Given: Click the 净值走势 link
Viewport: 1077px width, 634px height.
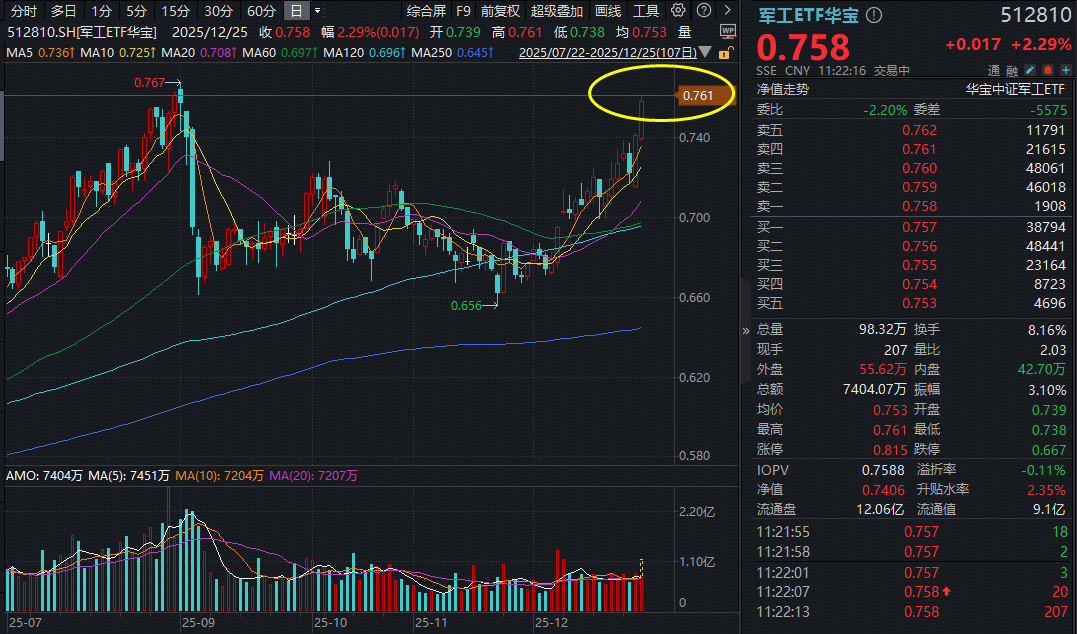Looking at the screenshot, I should 783,89.
